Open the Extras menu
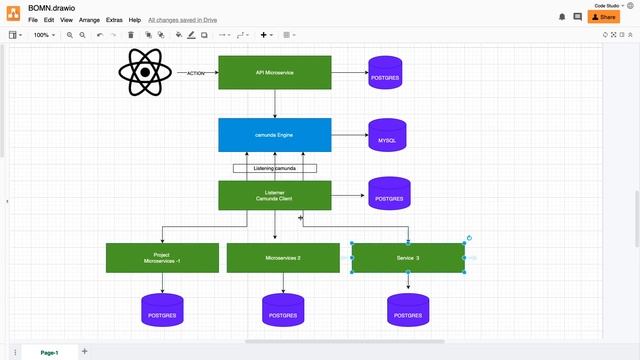Image resolution: width=640 pixels, height=360 pixels. click(x=114, y=20)
